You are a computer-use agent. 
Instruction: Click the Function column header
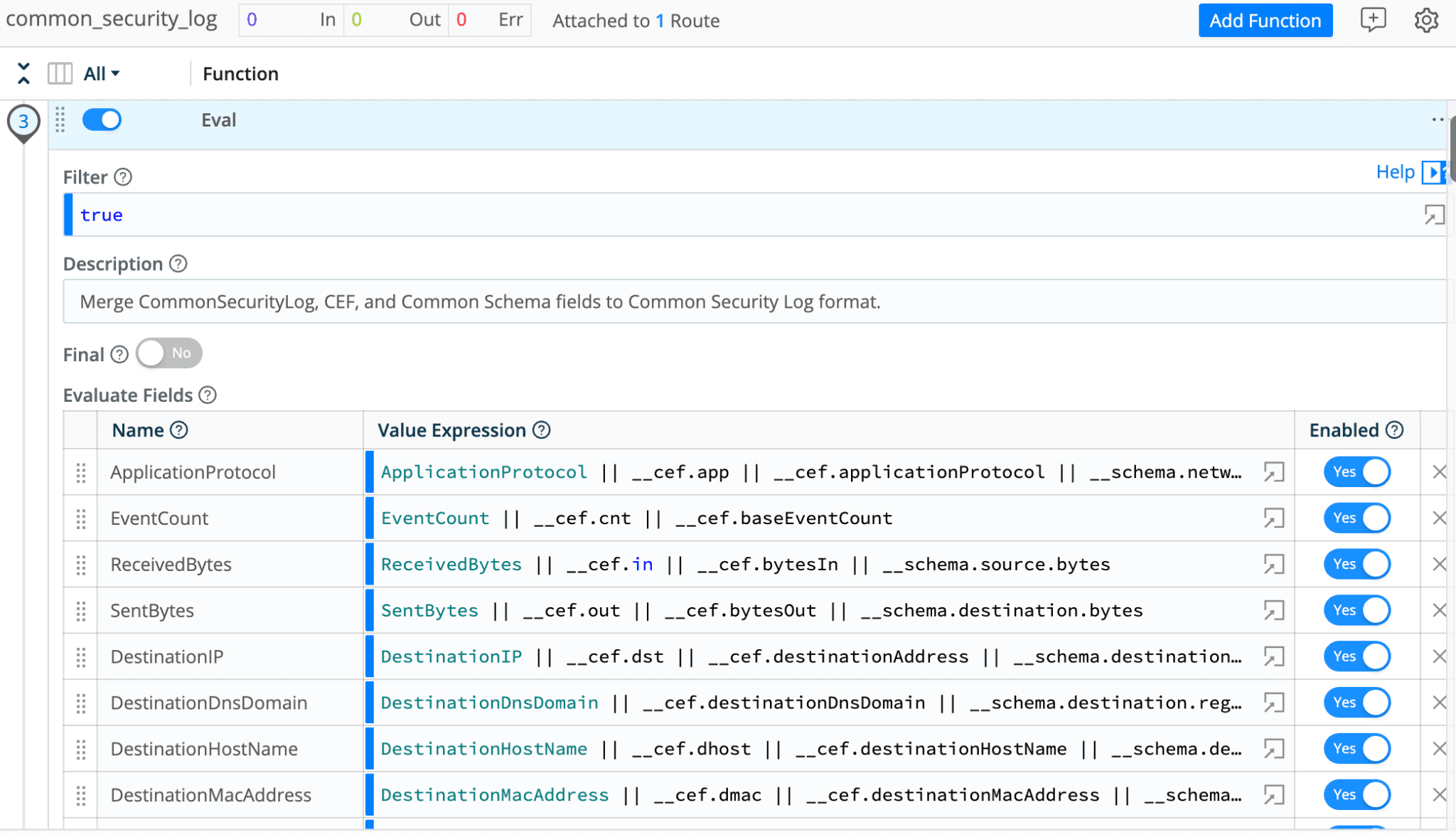tap(240, 74)
